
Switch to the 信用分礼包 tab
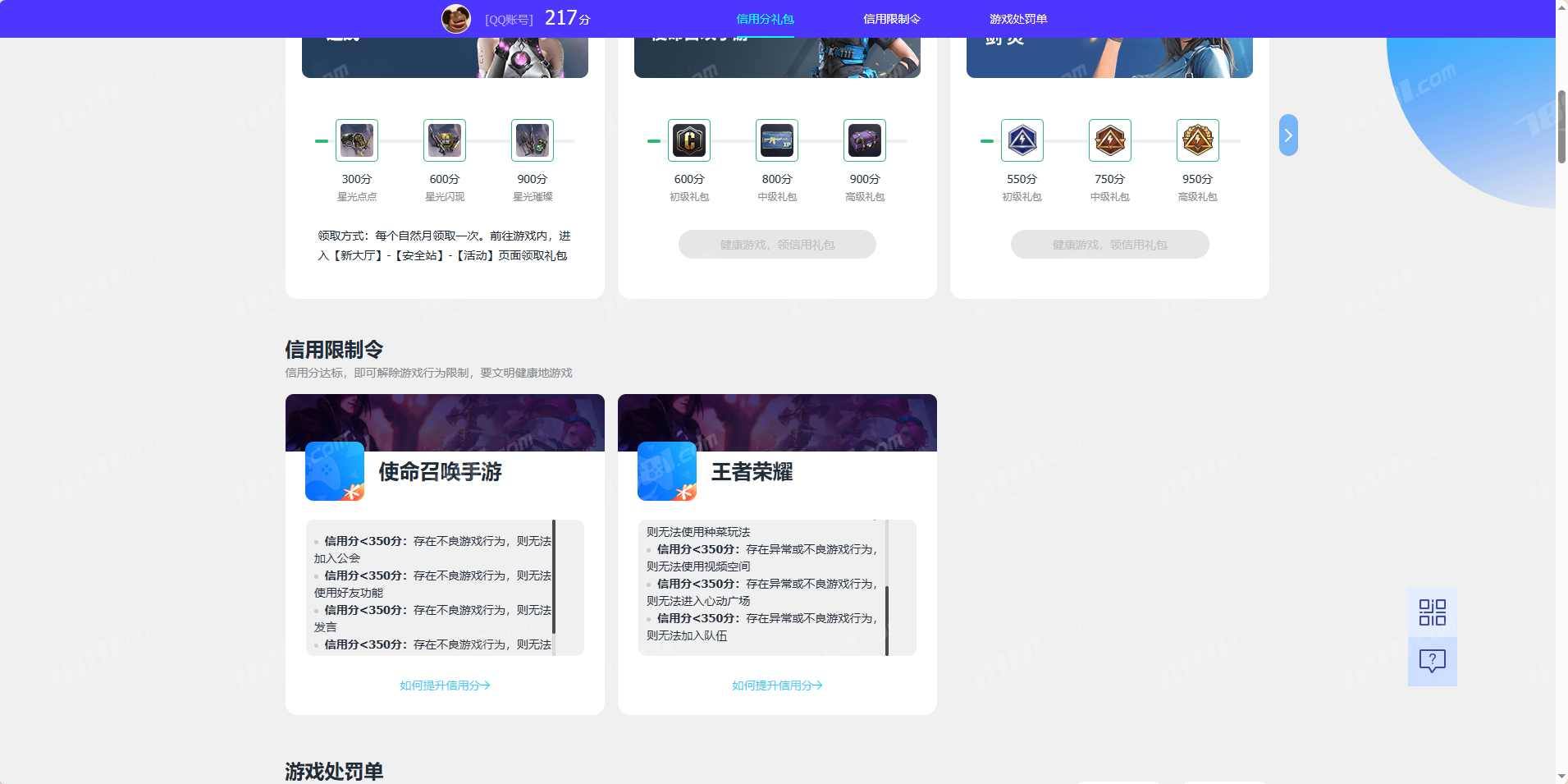click(x=765, y=19)
